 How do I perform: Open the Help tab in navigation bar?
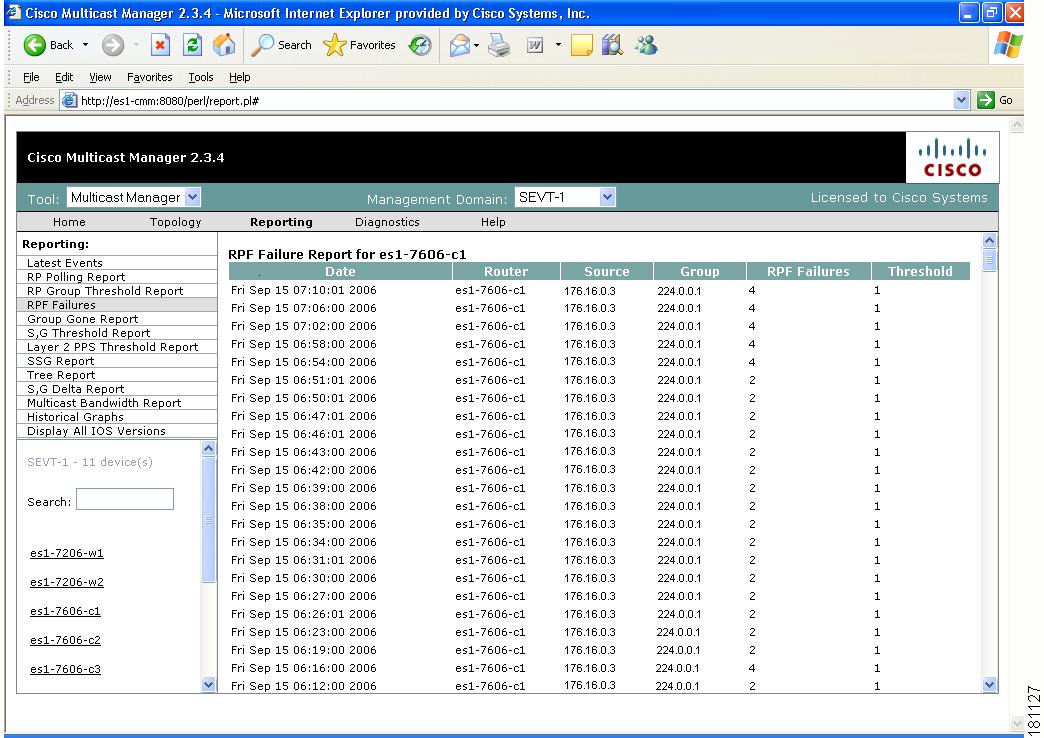point(493,222)
